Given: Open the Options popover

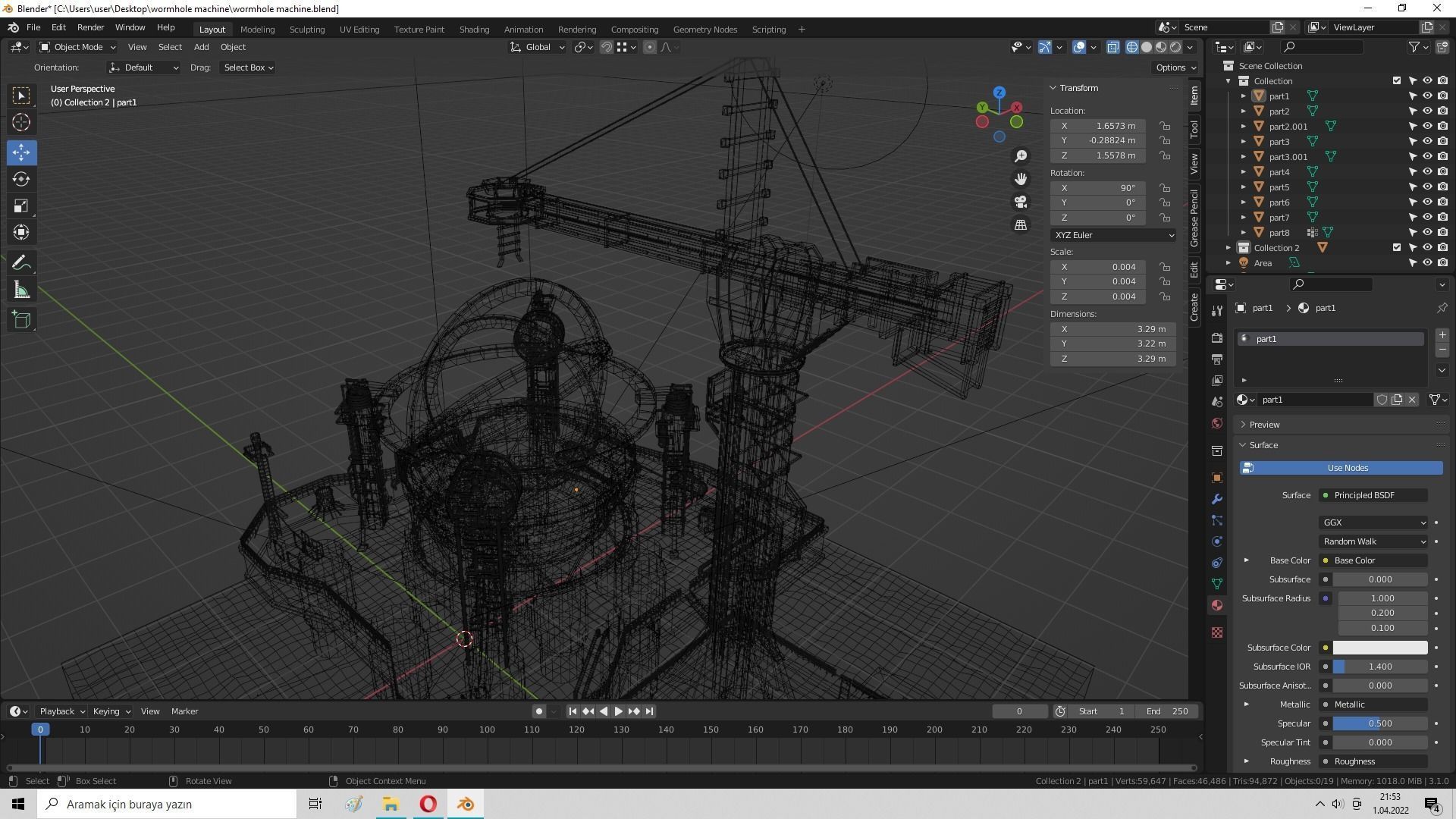Looking at the screenshot, I should click(x=1175, y=67).
